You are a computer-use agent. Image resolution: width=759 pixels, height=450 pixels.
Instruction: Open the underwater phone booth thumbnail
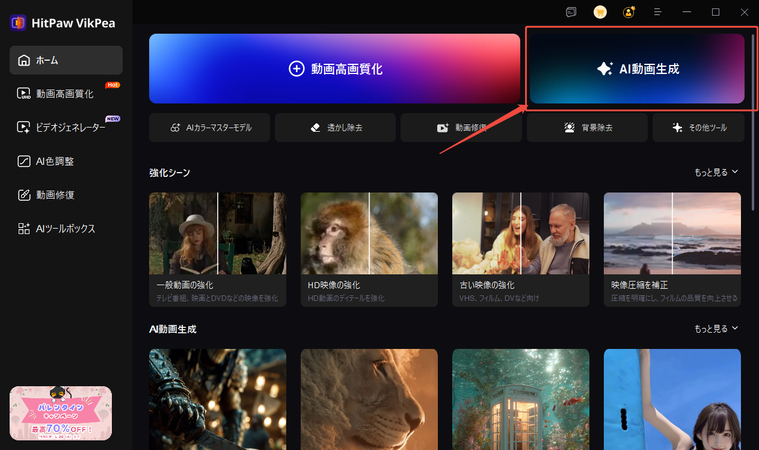tap(521, 399)
